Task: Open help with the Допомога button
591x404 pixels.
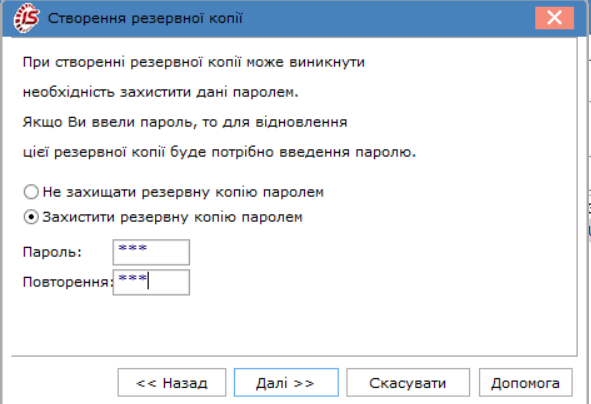Action: [x=525, y=383]
